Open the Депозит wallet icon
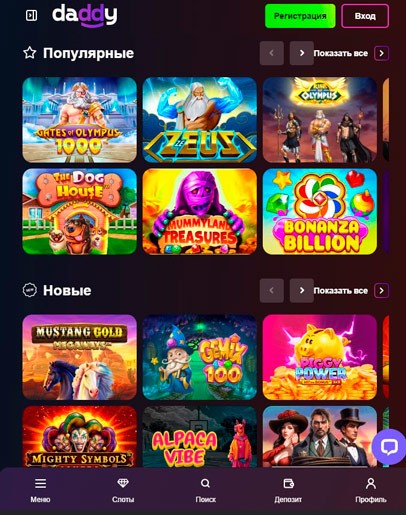This screenshot has height=515, width=406. coord(288,483)
